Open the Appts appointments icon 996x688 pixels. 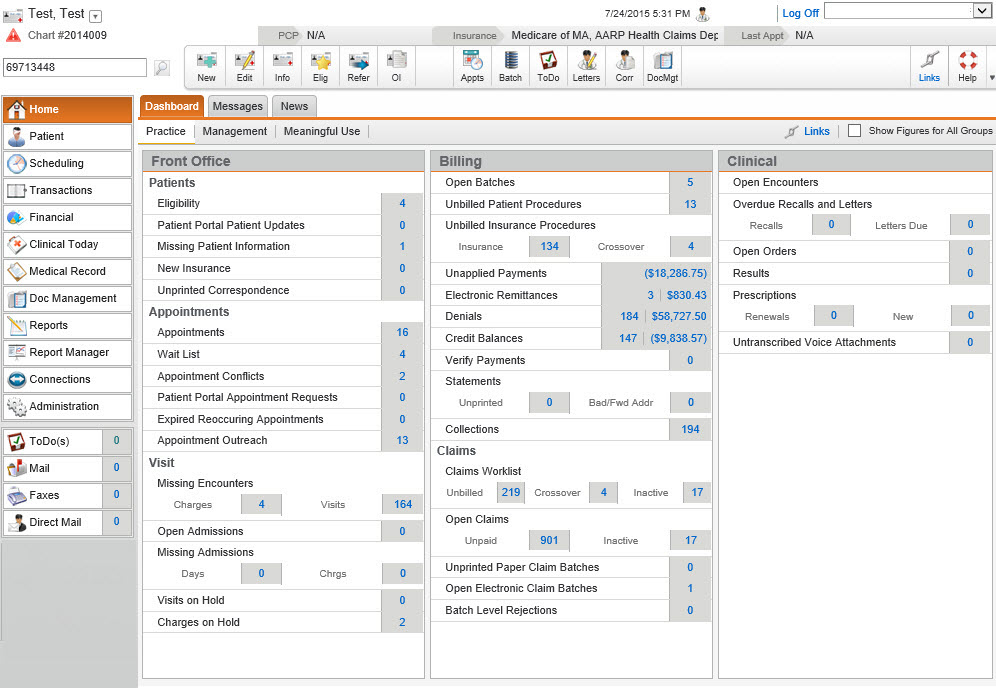point(472,66)
